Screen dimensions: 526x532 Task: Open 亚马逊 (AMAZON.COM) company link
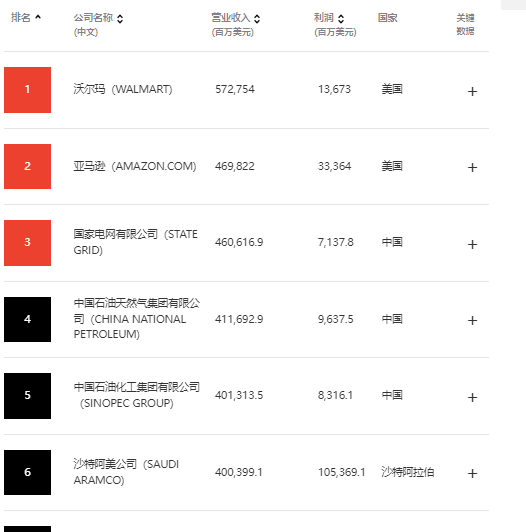coord(135,166)
